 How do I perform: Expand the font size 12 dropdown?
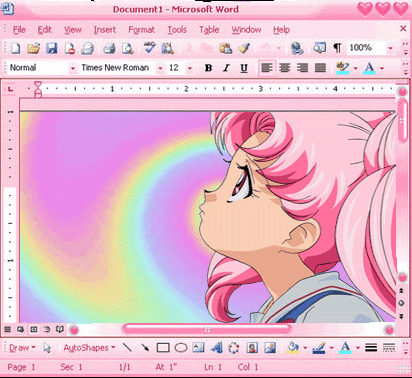coord(190,69)
